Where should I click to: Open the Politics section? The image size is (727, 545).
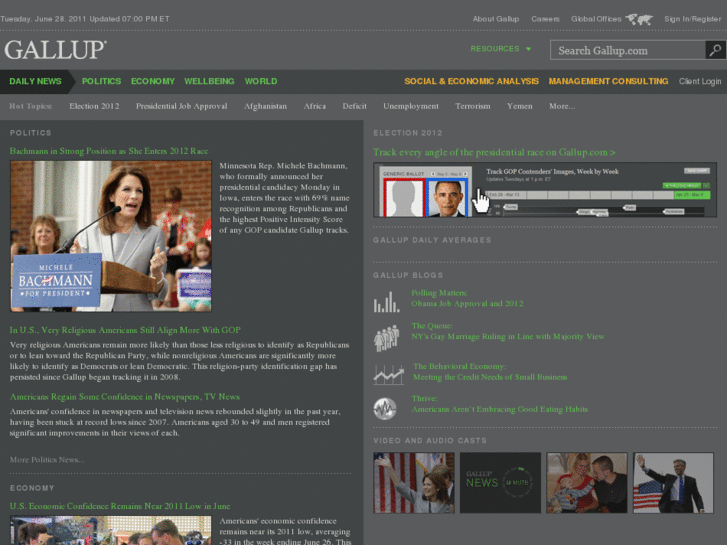coord(102,81)
